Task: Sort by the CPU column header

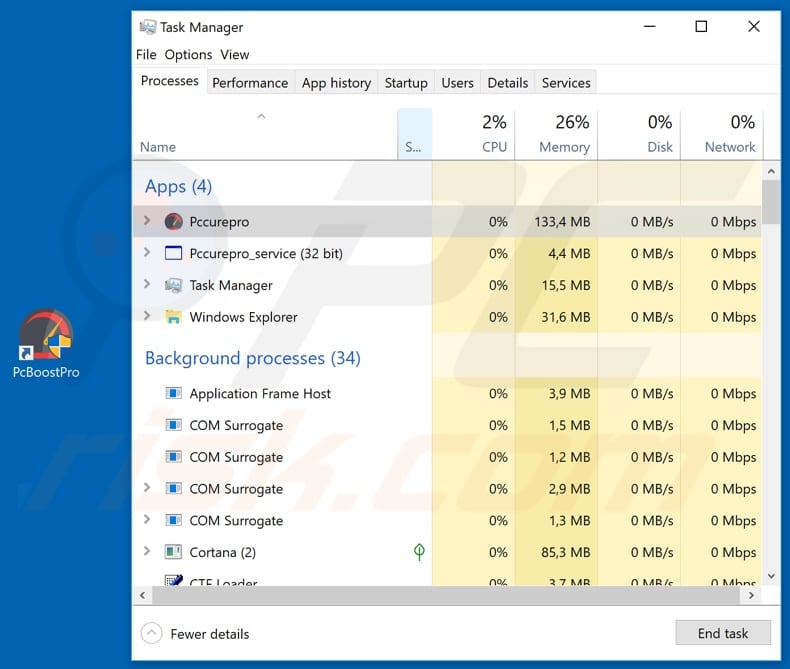Action: (x=473, y=134)
